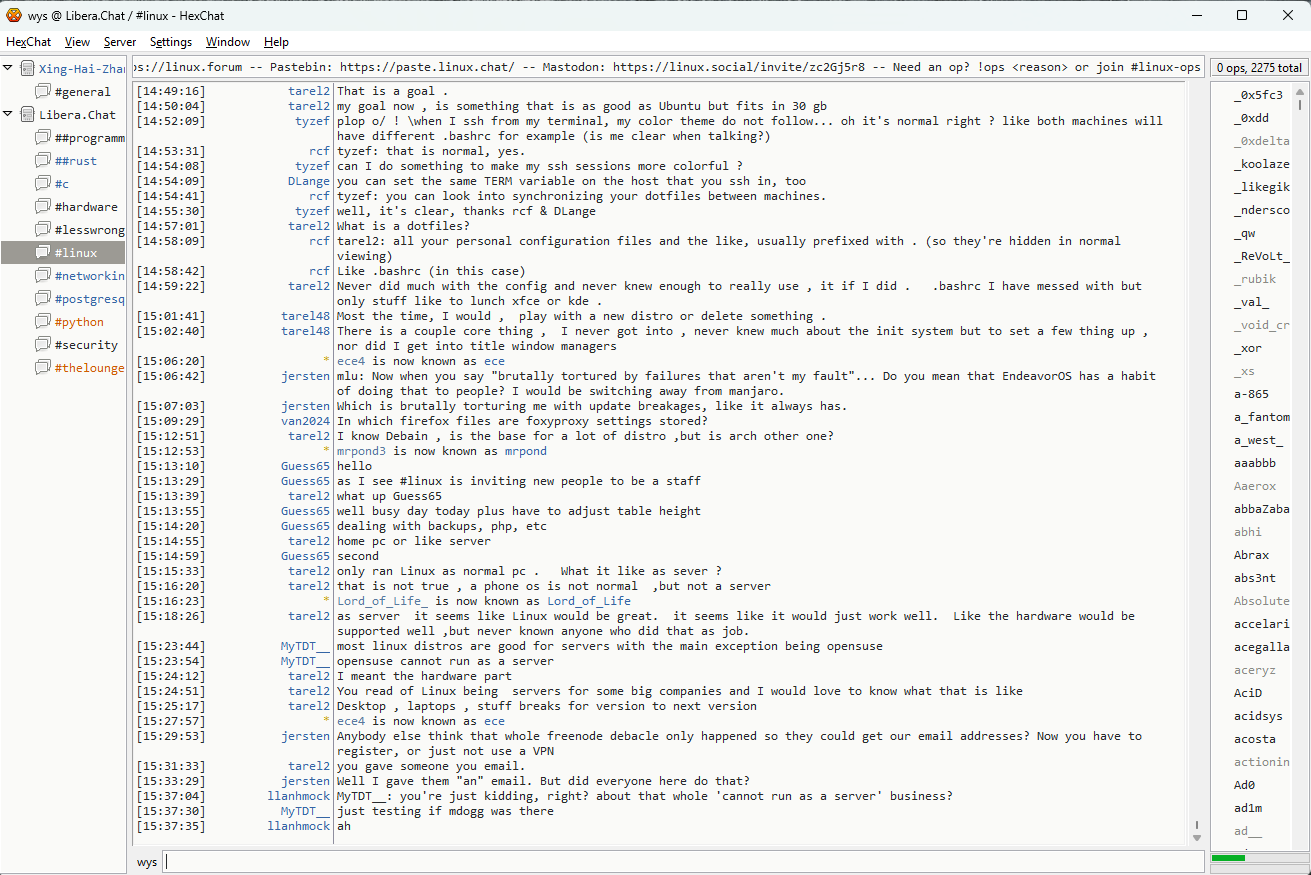Screen dimensions: 1311x875
Task: Click the channel icon beside #general
Action: click(x=43, y=92)
